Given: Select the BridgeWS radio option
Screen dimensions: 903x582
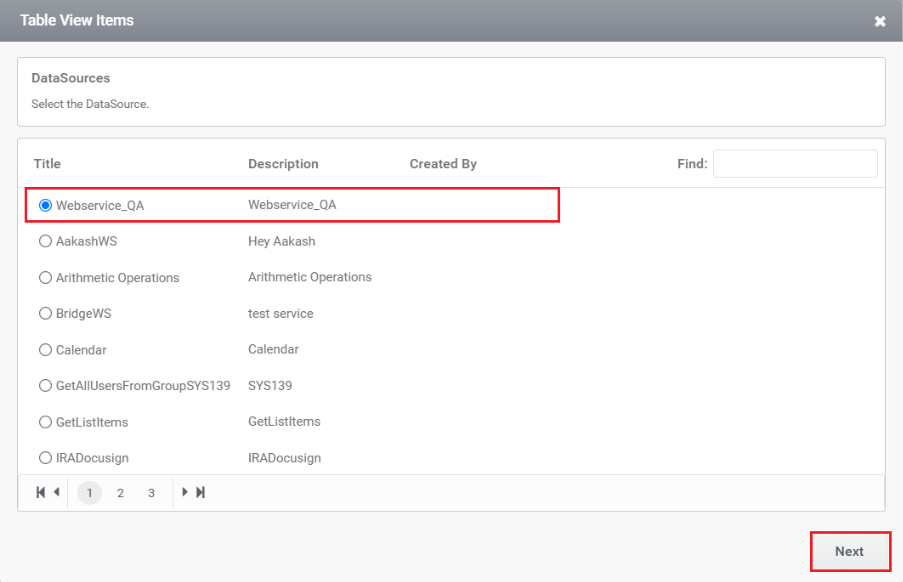Looking at the screenshot, I should pos(45,313).
